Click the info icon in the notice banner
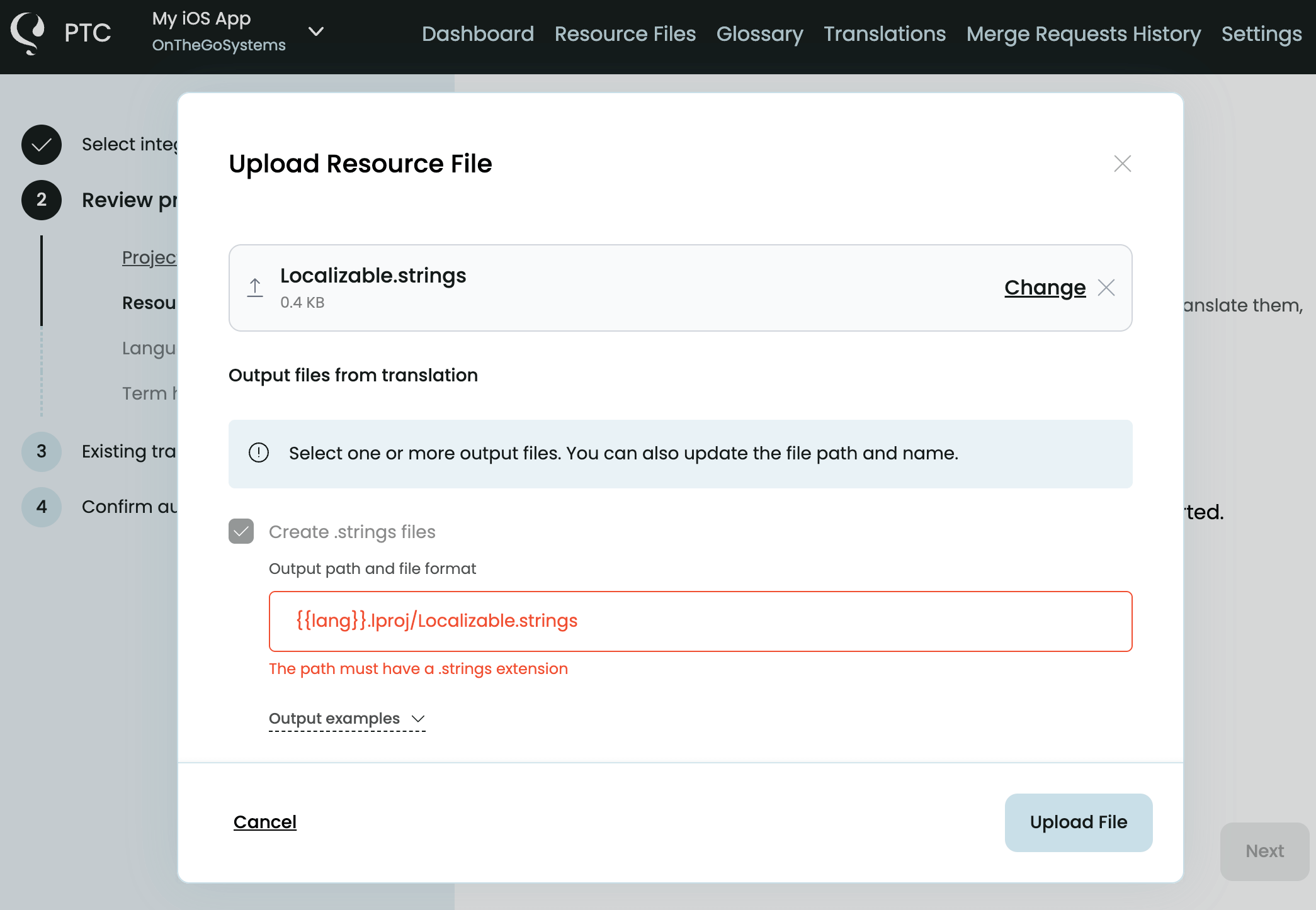 point(259,452)
